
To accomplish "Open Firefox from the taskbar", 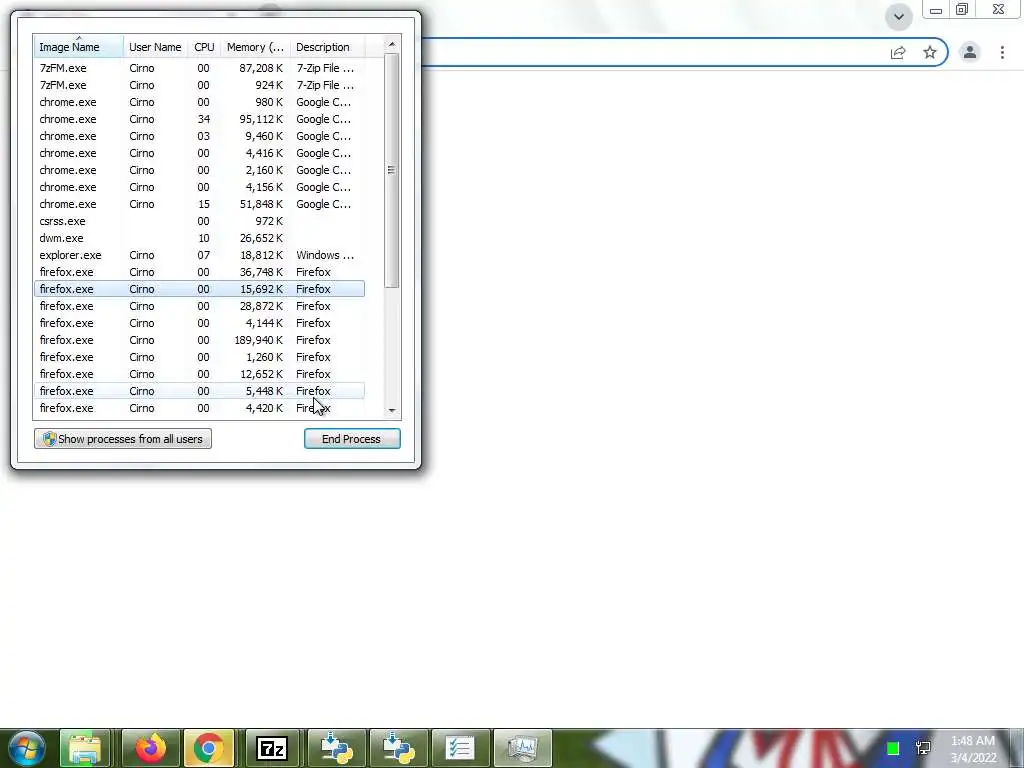I will pos(150,748).
